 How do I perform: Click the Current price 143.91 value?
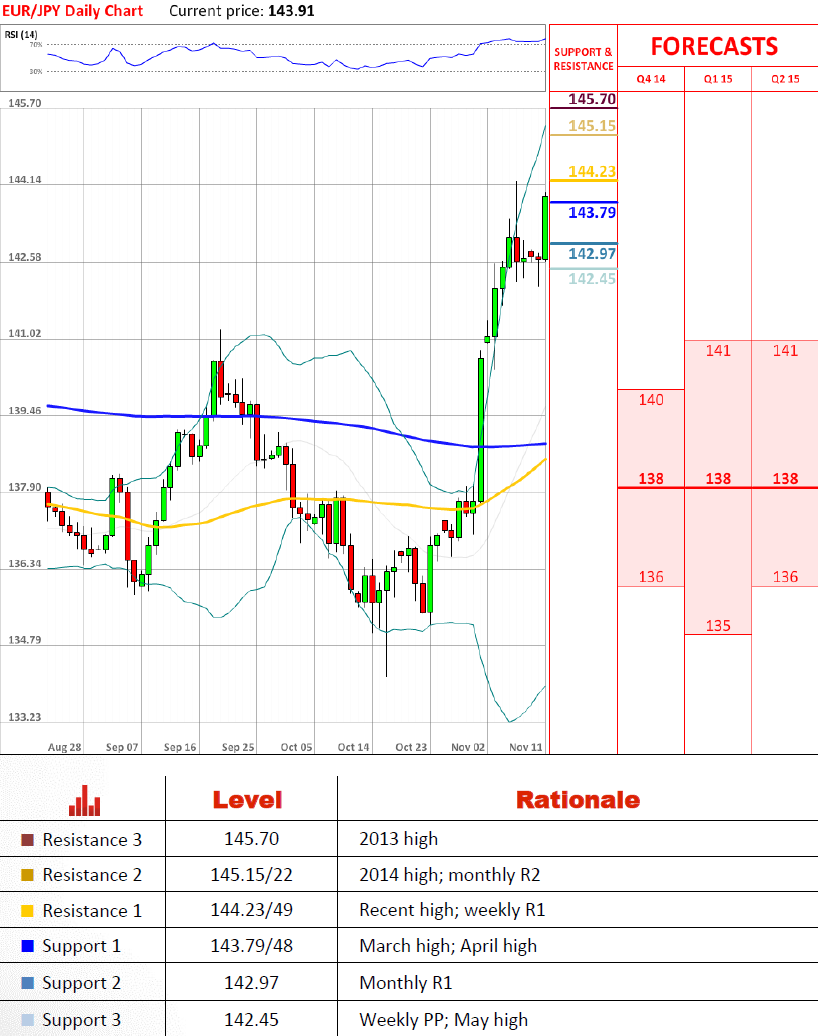(x=291, y=11)
